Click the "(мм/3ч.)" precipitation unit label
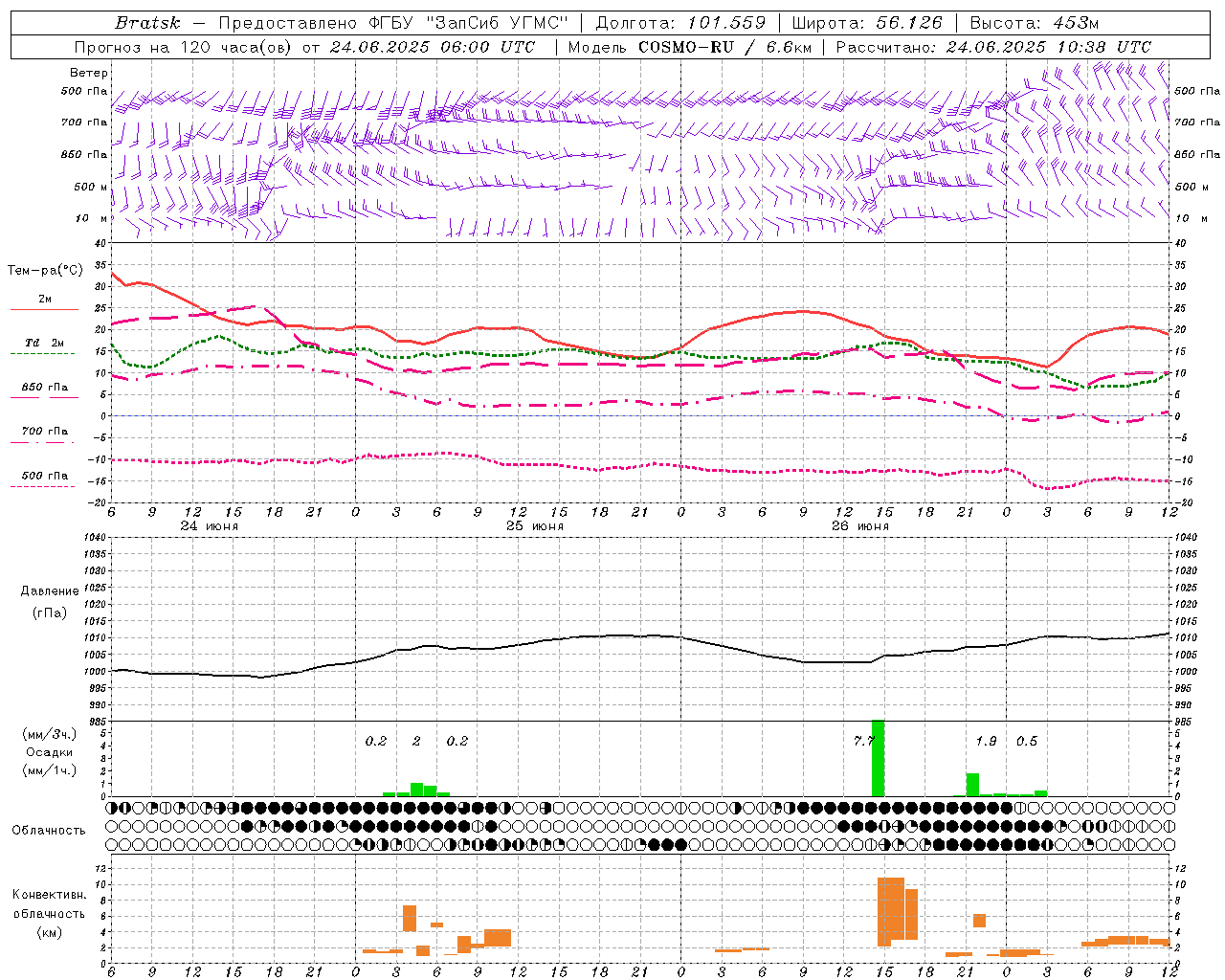Viewport: 1225px width, 980px height. tap(50, 734)
